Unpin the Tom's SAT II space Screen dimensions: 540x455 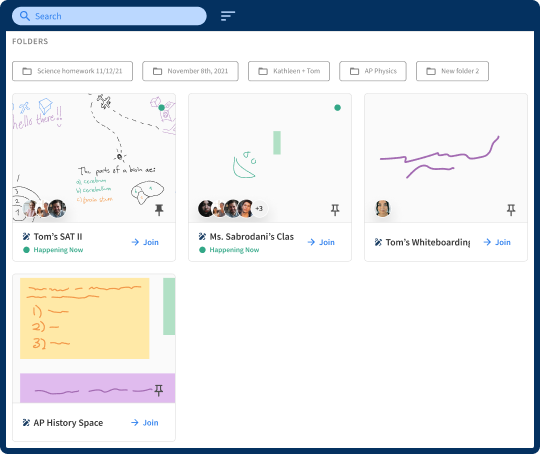(159, 210)
